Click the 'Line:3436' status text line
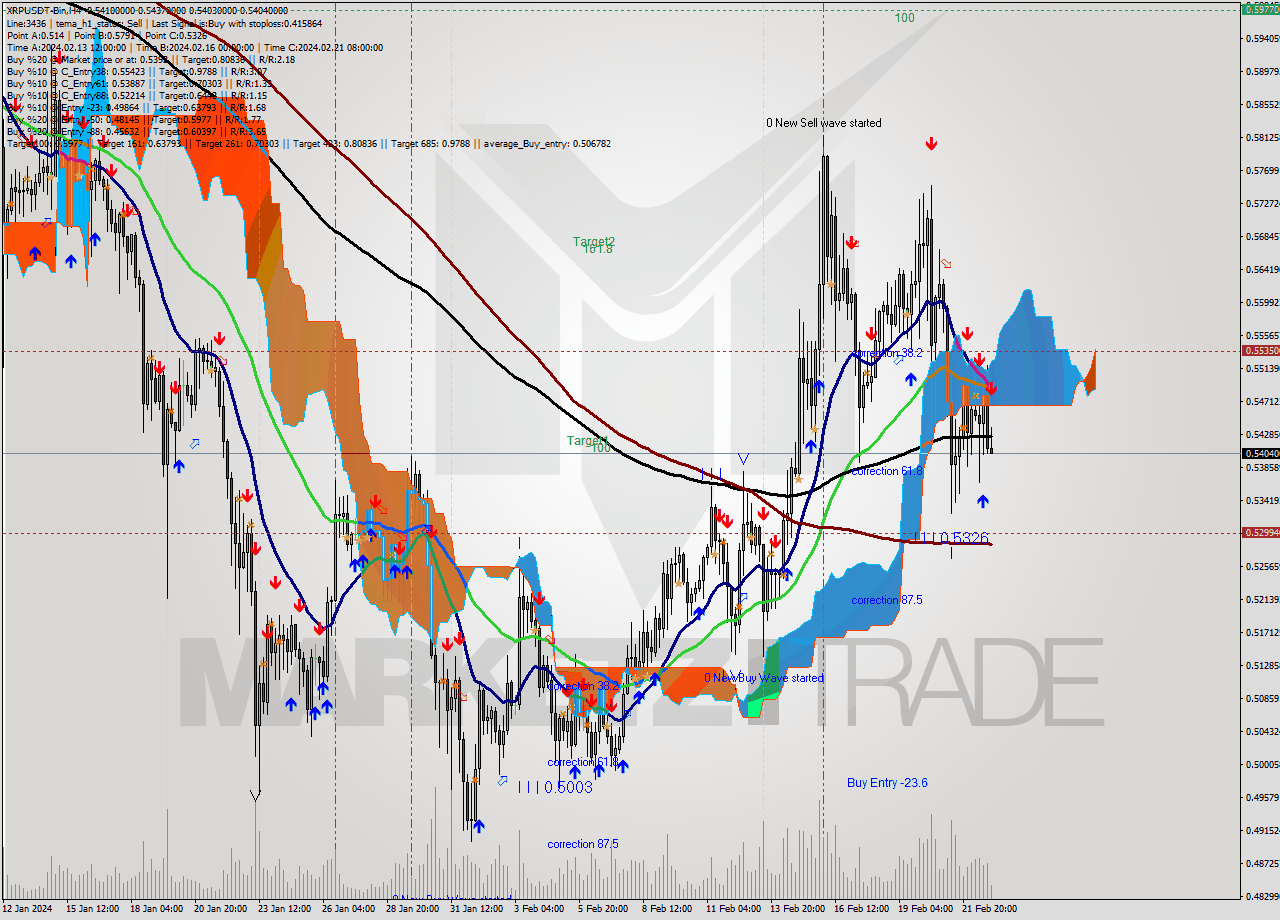 click(164, 23)
